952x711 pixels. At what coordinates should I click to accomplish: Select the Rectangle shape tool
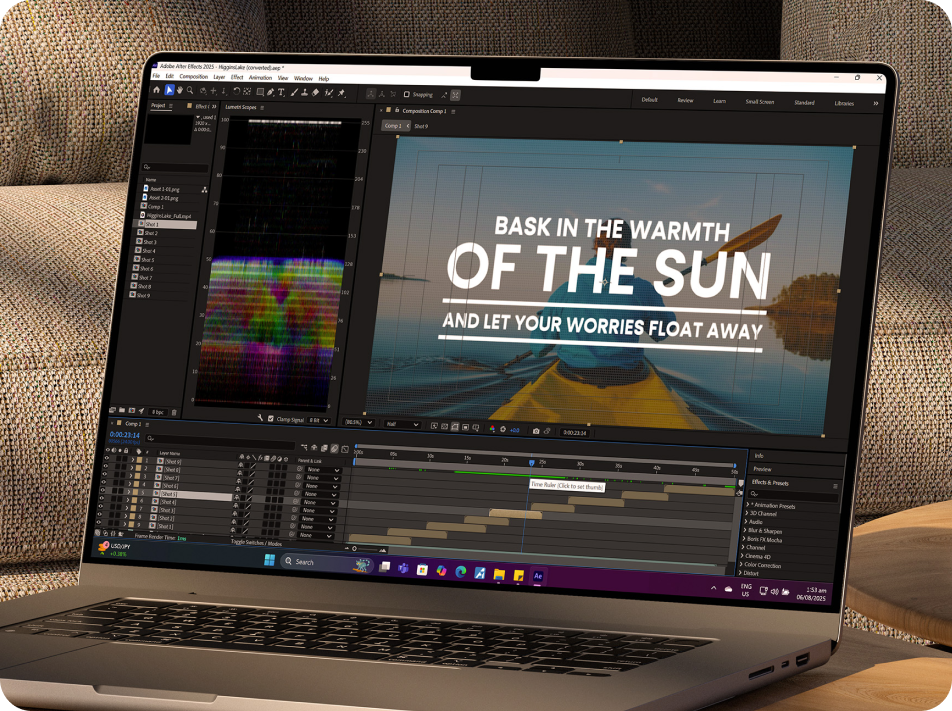tap(260, 92)
